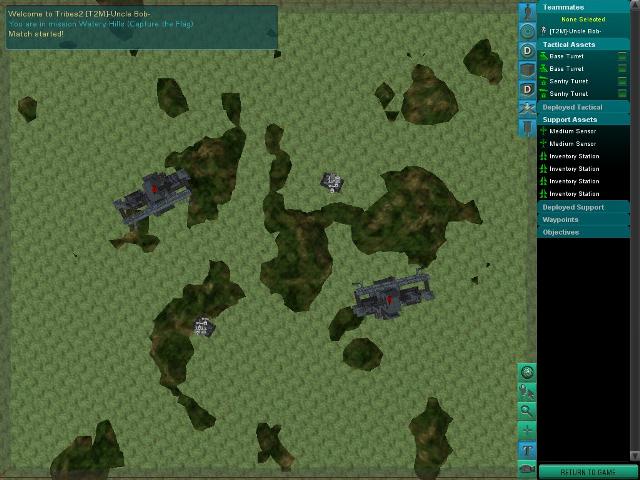Viewport: 640px width, 480px height.
Task: Select the two-figures move tool icon
Action: (x=527, y=392)
